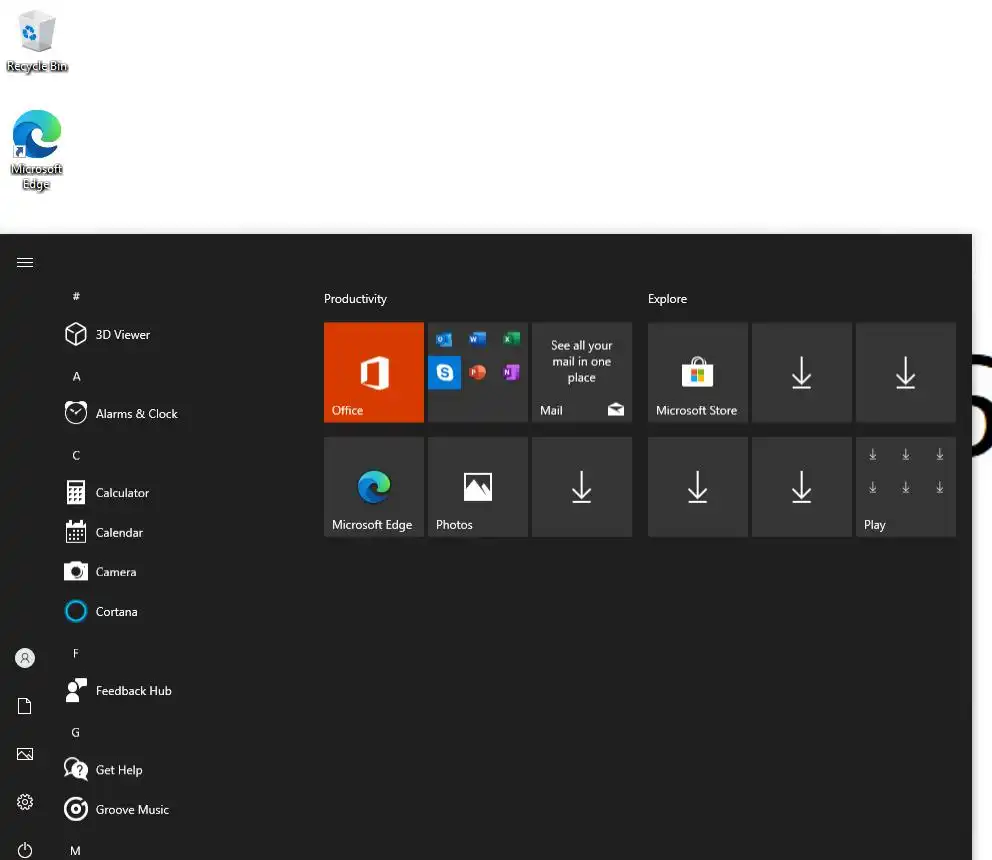The height and width of the screenshot is (860, 992).
Task: Select the Microsoft Edge desktop shortcut
Action: point(37,150)
